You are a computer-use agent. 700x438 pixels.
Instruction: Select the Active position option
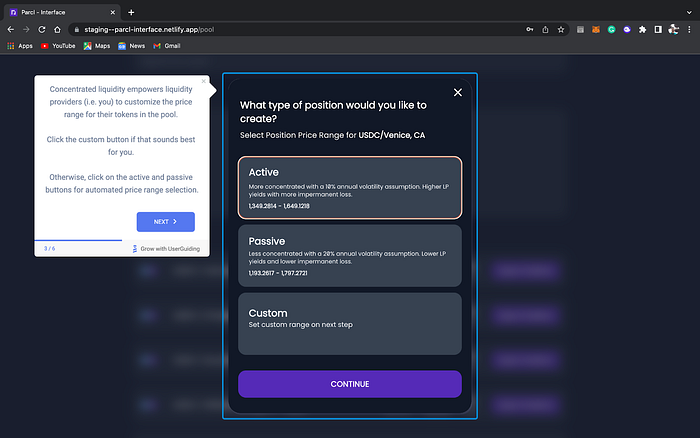(x=350, y=188)
